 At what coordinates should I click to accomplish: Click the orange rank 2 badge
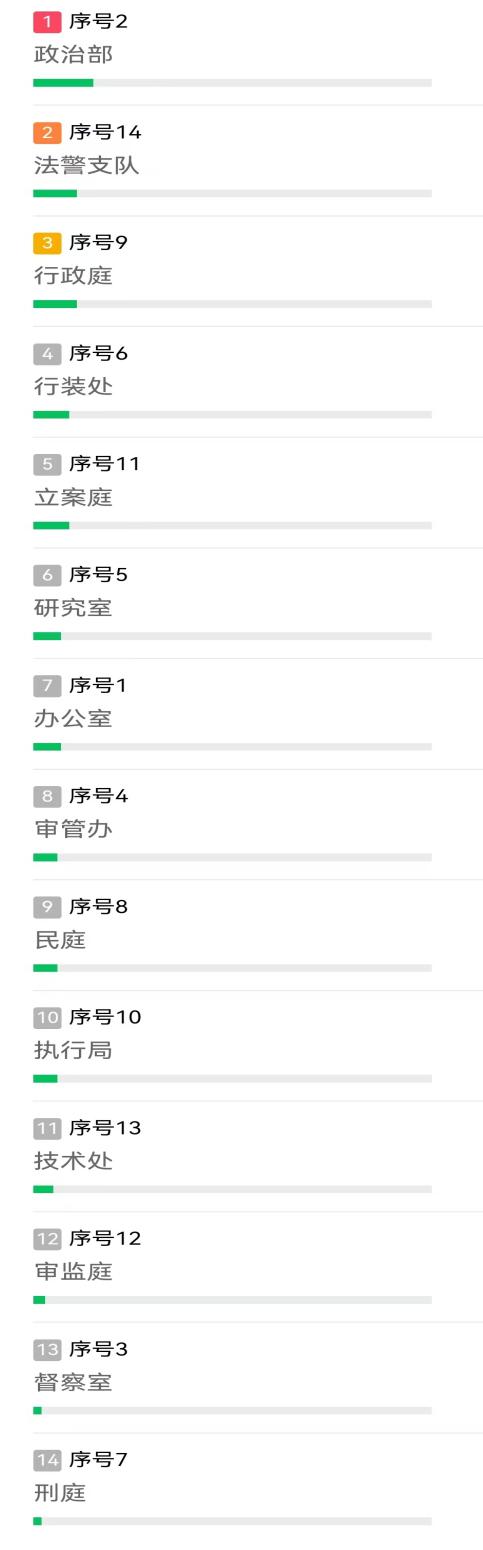[x=47, y=133]
